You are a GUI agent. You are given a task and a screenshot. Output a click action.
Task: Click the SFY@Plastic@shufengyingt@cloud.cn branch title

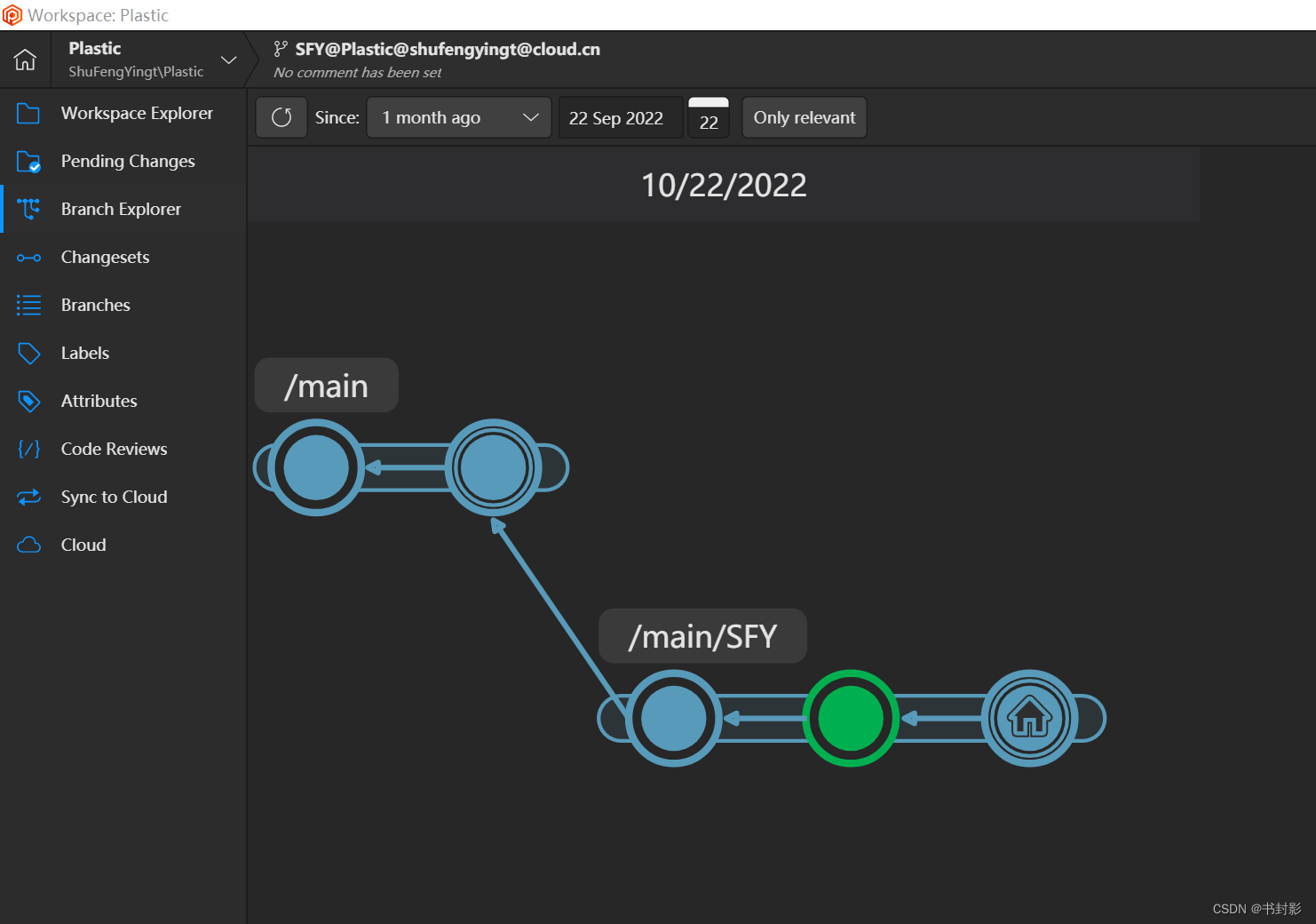click(x=448, y=49)
